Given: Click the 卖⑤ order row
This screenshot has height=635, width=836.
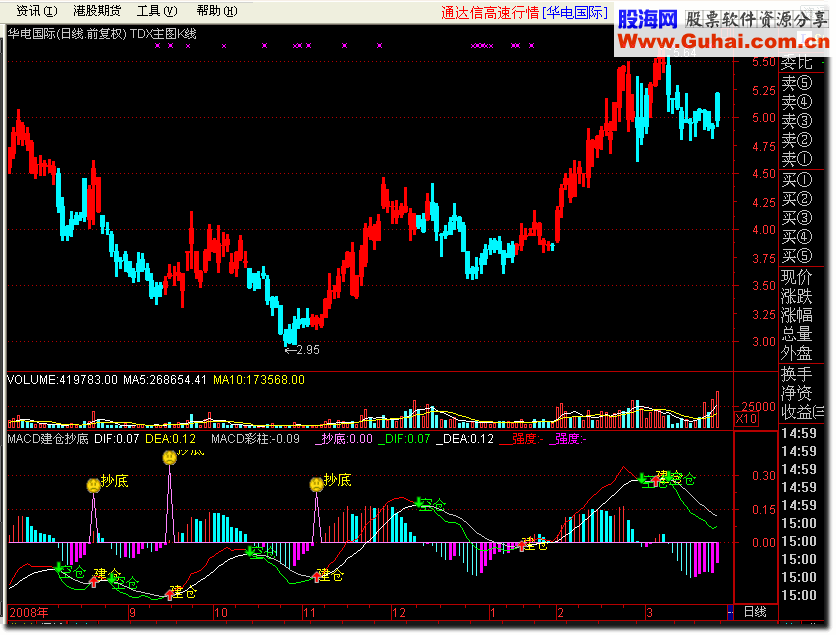Looking at the screenshot, I should tap(797, 83).
